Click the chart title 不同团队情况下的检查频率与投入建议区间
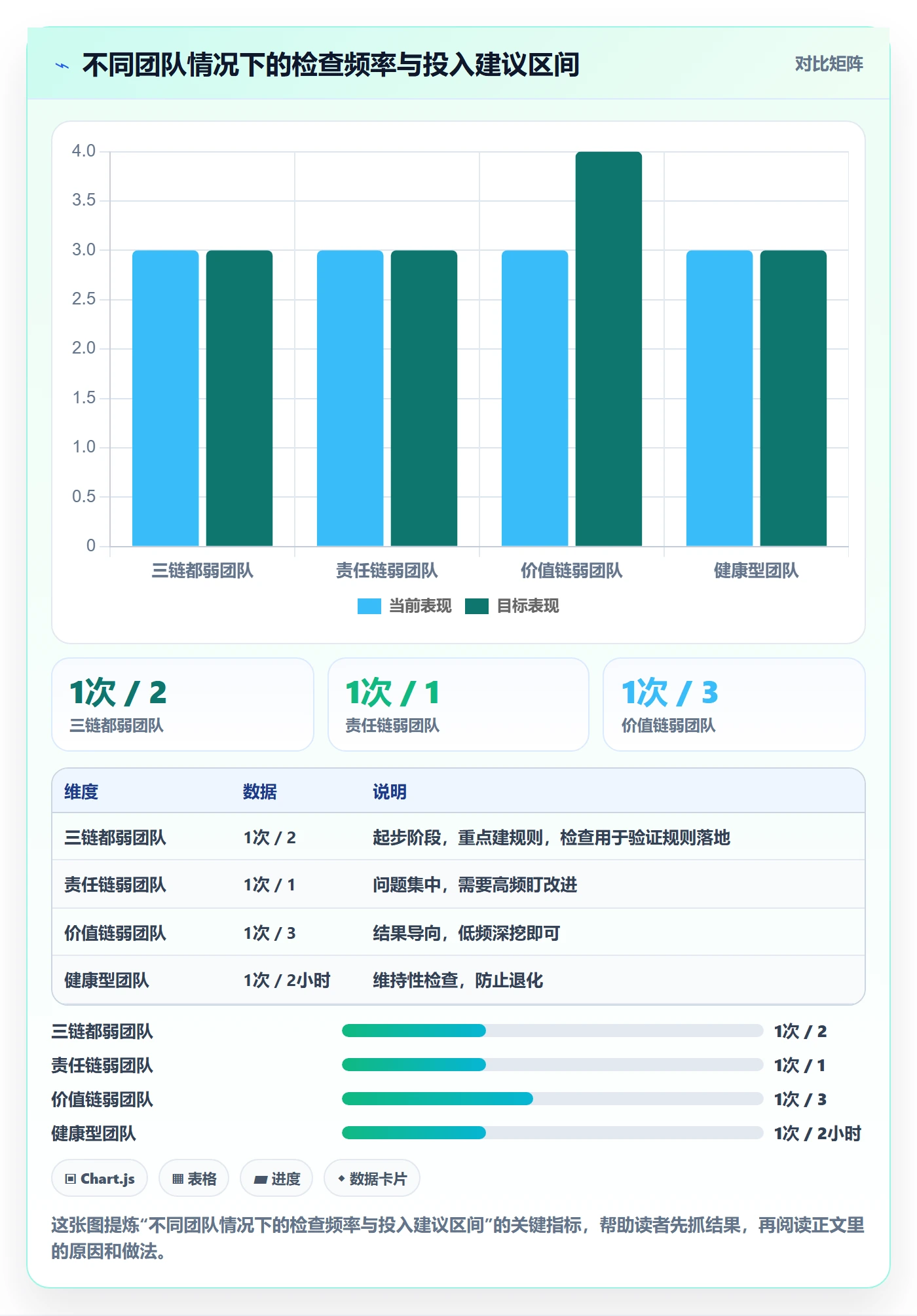This screenshot has height=1316, width=917. pyautogui.click(x=331, y=65)
